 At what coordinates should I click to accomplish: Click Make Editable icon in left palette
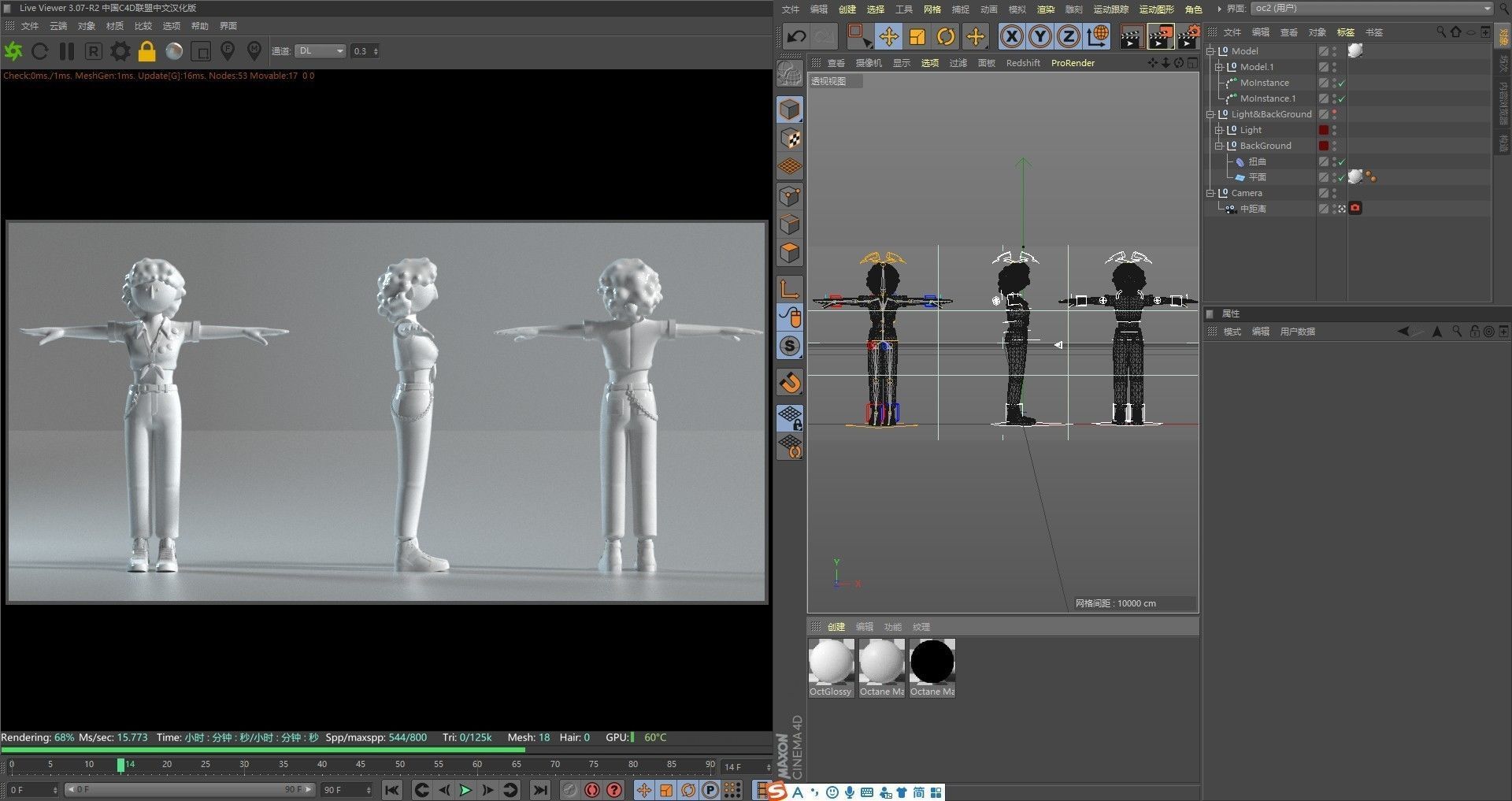[790, 74]
